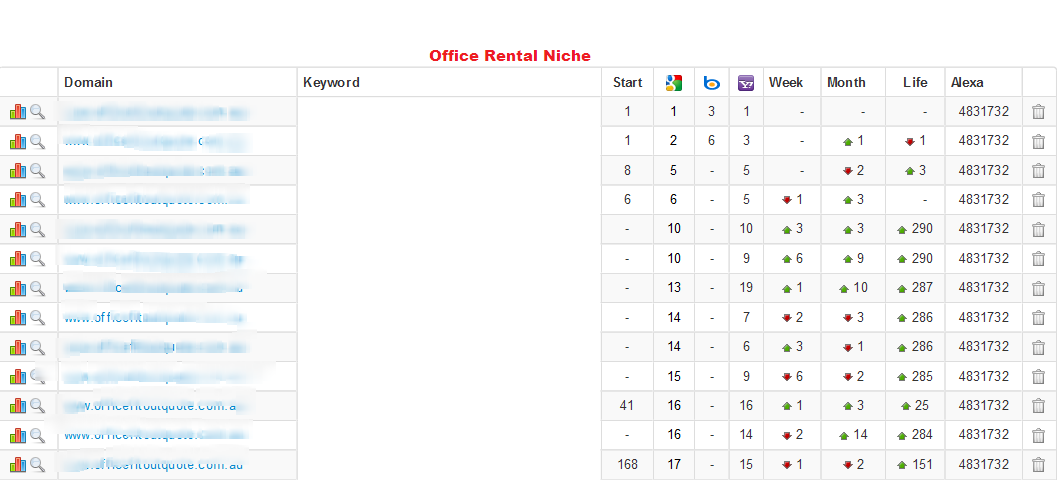Open the chart icon for the Start 41 row
Image resolution: width=1057 pixels, height=480 pixels.
(x=18, y=406)
